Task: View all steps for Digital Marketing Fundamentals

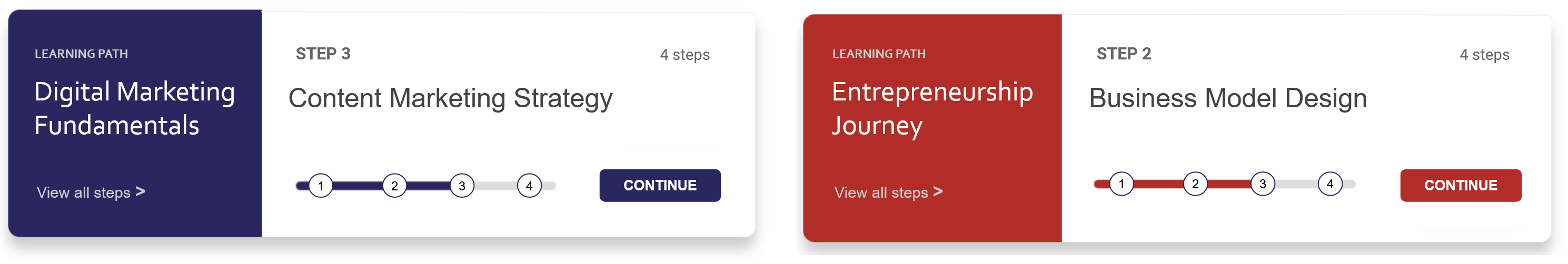Action: pyautogui.click(x=83, y=193)
